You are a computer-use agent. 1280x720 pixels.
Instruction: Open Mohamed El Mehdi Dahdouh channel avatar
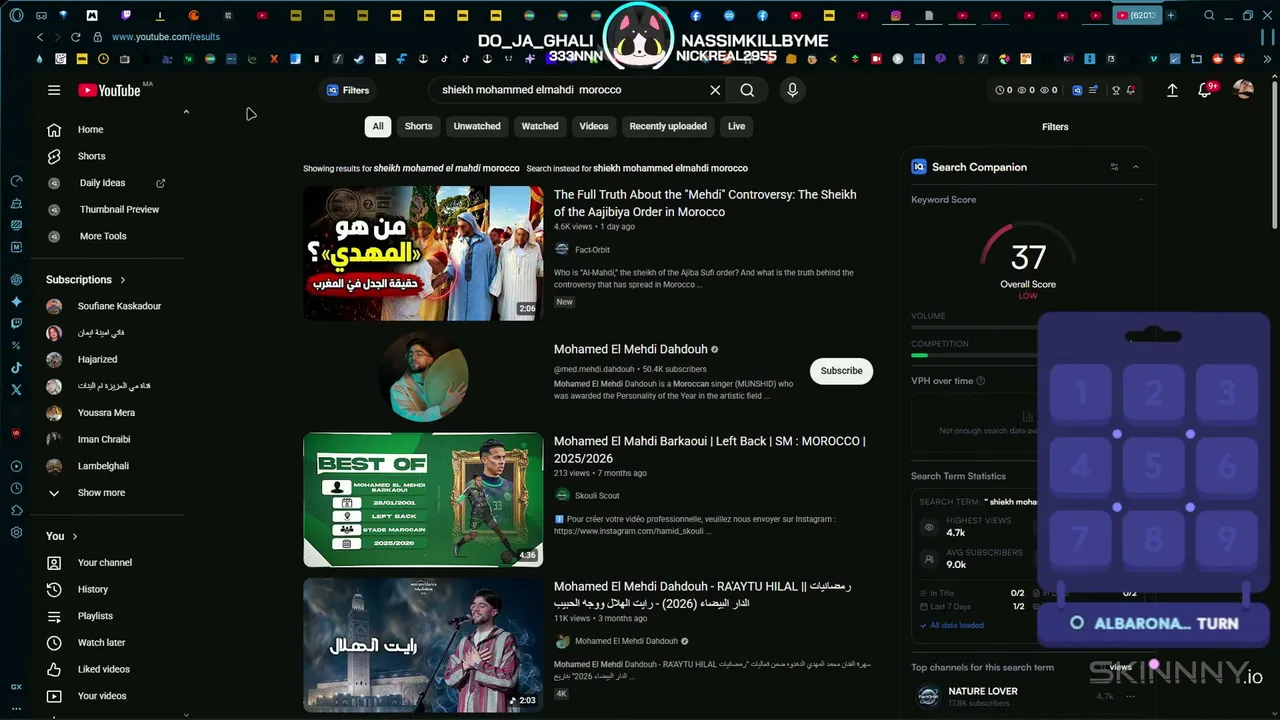pyautogui.click(x=423, y=377)
